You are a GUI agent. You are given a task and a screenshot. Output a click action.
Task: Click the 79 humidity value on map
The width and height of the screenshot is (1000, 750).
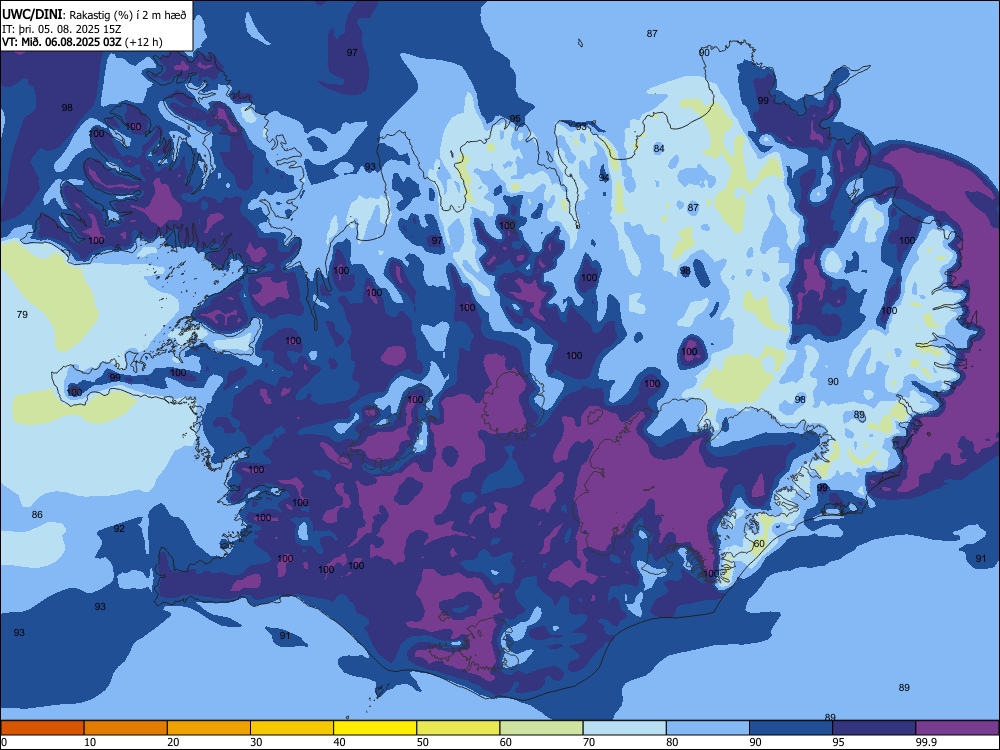(x=22, y=314)
